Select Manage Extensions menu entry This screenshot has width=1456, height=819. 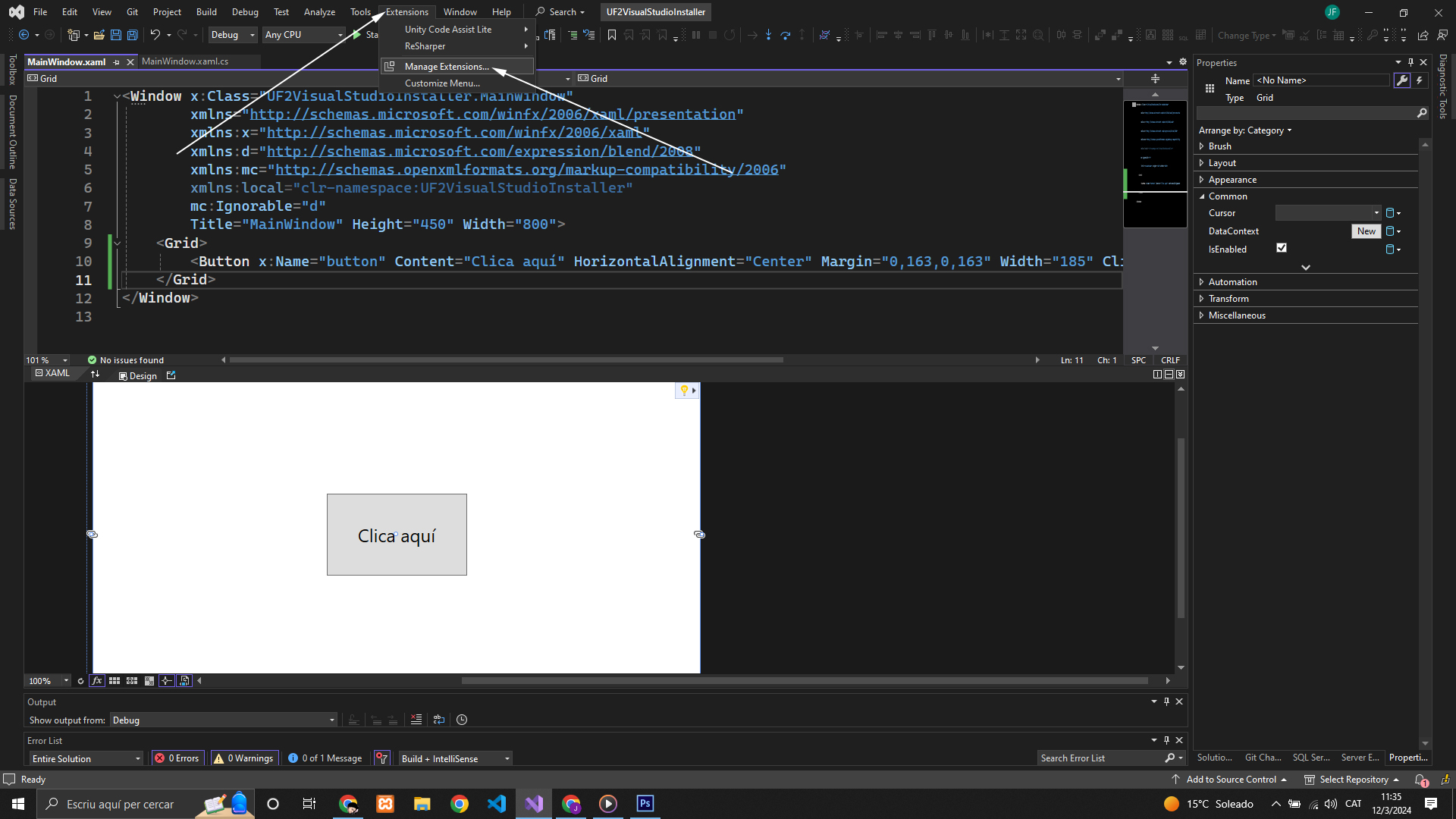(447, 67)
